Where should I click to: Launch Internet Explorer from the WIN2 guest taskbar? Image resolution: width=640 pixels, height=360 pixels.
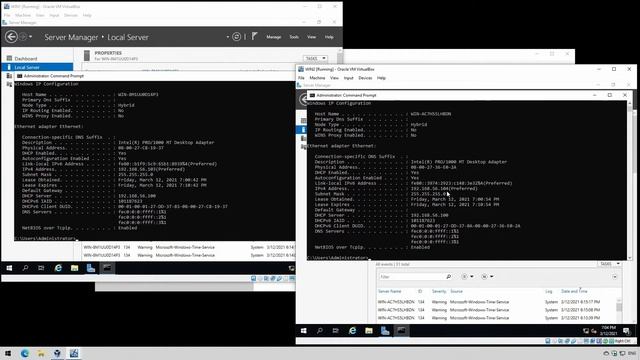(352, 331)
